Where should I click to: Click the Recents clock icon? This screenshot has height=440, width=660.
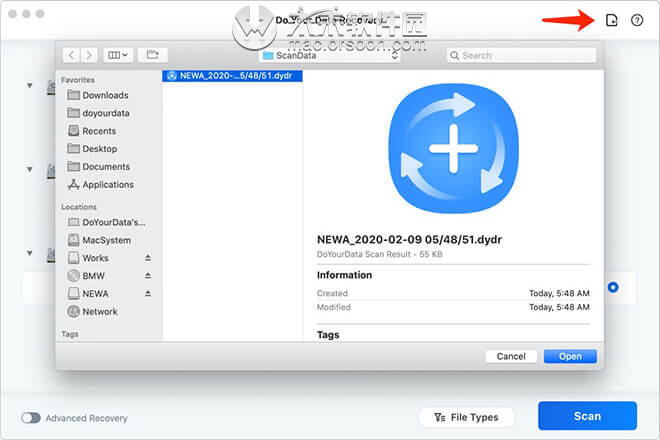pos(74,131)
